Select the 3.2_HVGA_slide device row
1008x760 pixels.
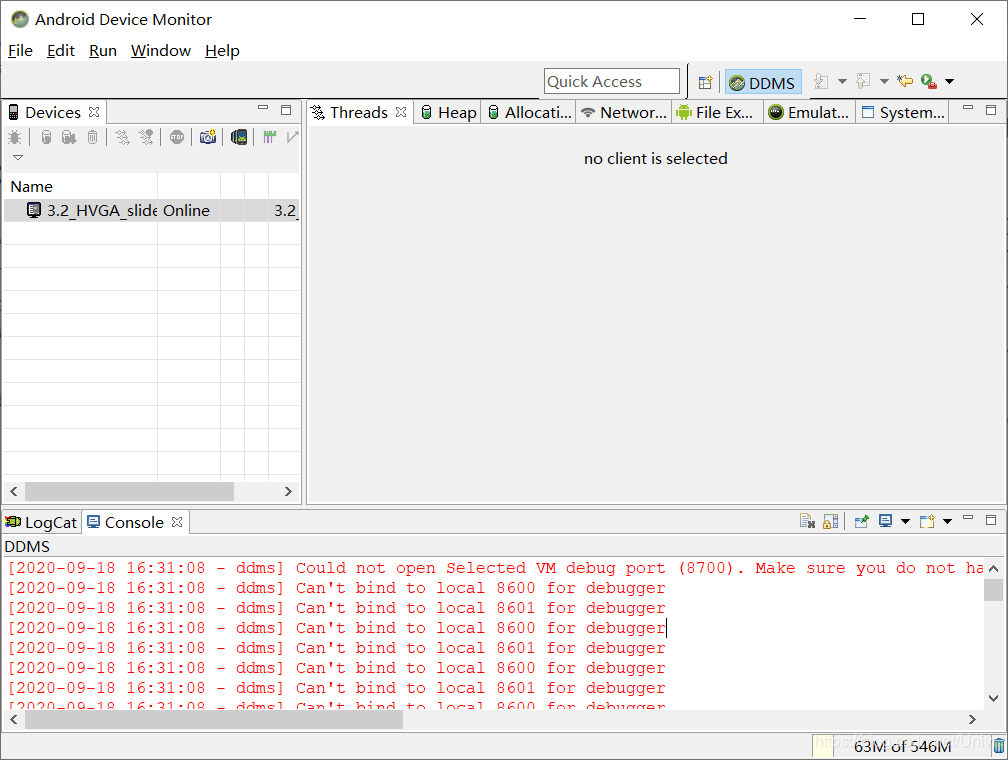coord(151,210)
